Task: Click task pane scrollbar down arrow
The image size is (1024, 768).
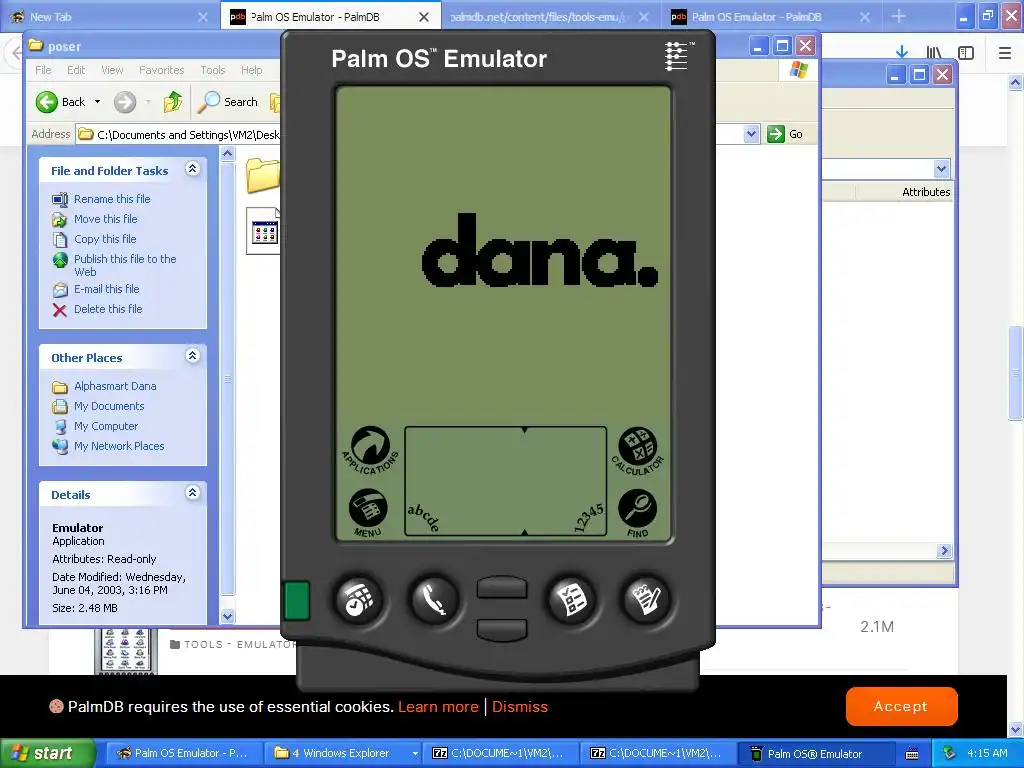Action: 227,616
